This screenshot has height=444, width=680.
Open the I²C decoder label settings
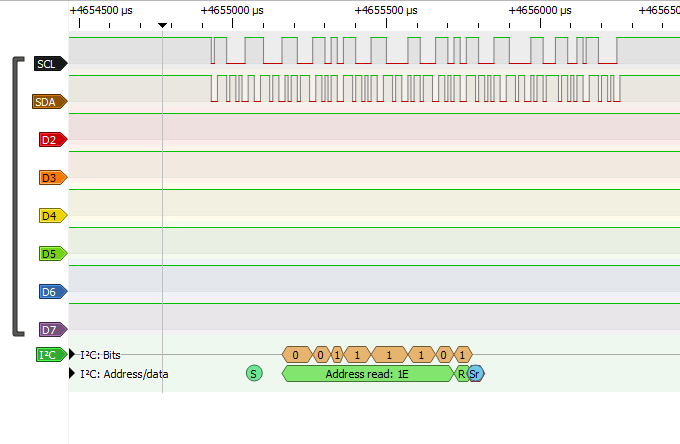click(x=49, y=355)
